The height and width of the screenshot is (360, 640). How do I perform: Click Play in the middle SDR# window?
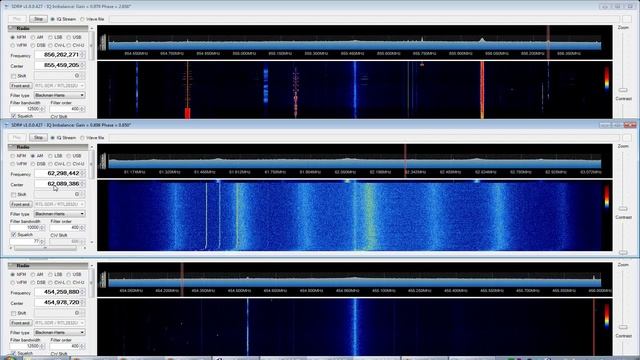click(x=17, y=138)
